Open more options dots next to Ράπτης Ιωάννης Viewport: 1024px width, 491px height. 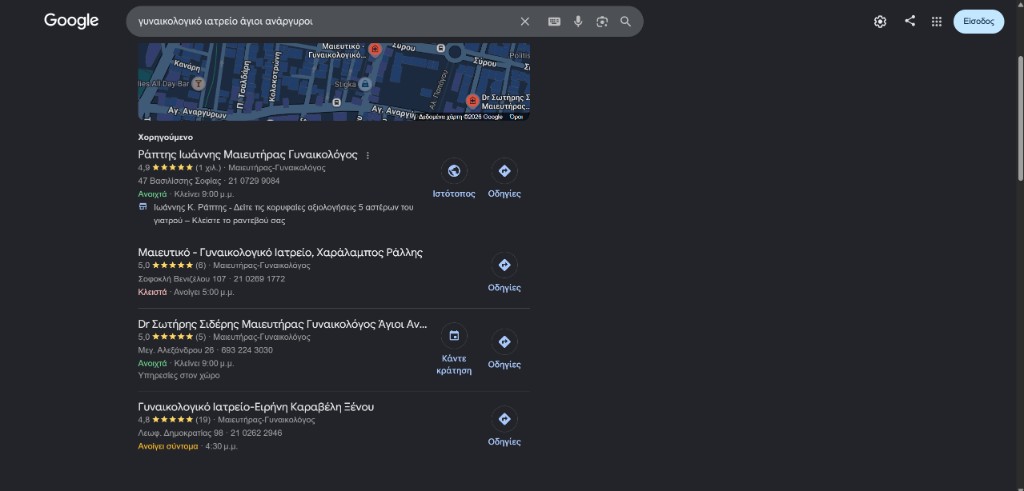click(x=368, y=155)
